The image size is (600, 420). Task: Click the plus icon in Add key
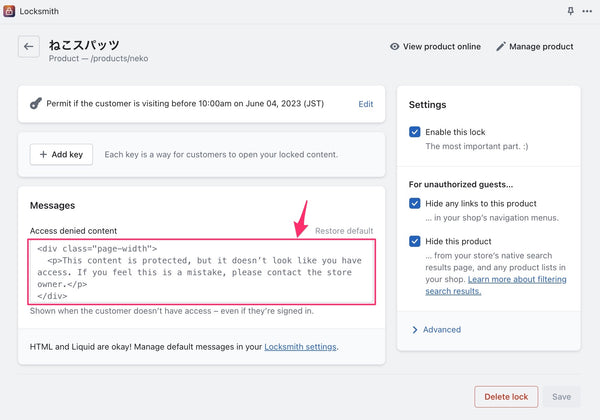coord(43,154)
